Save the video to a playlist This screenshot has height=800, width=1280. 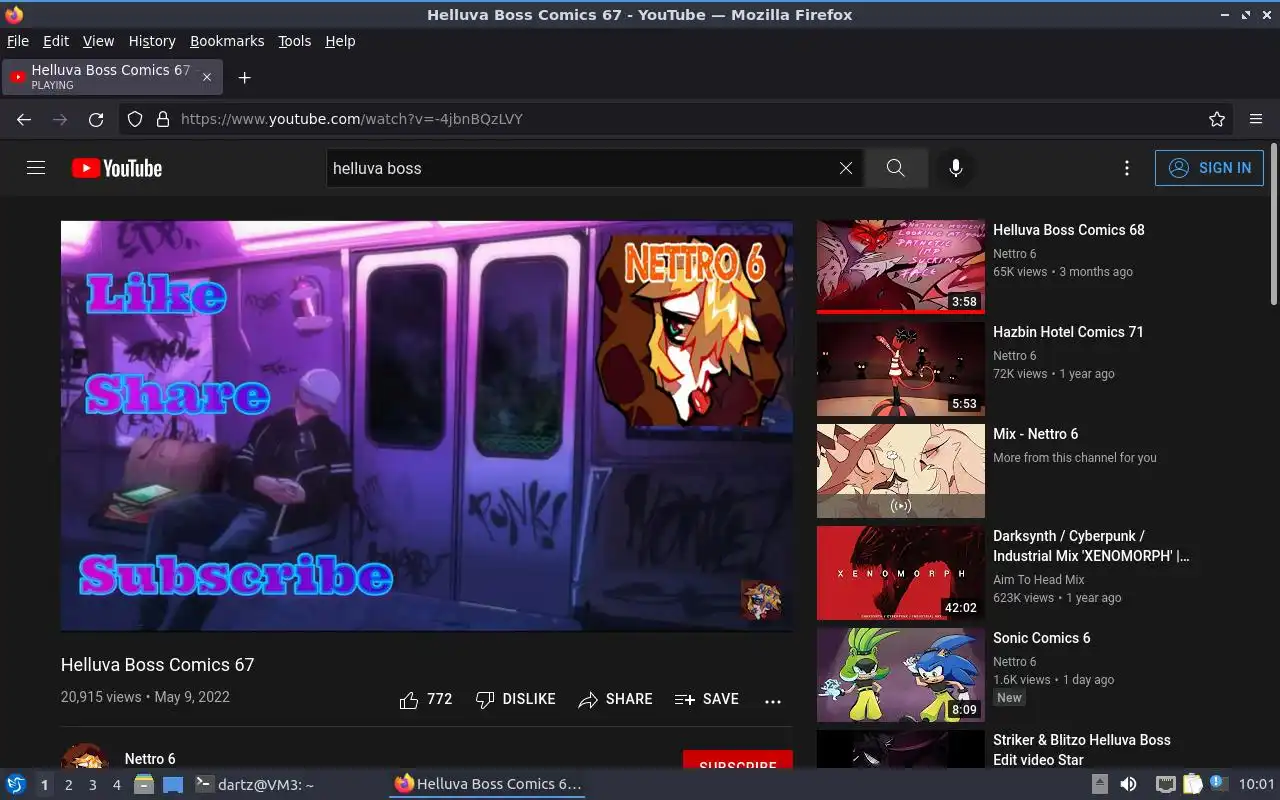(707, 699)
